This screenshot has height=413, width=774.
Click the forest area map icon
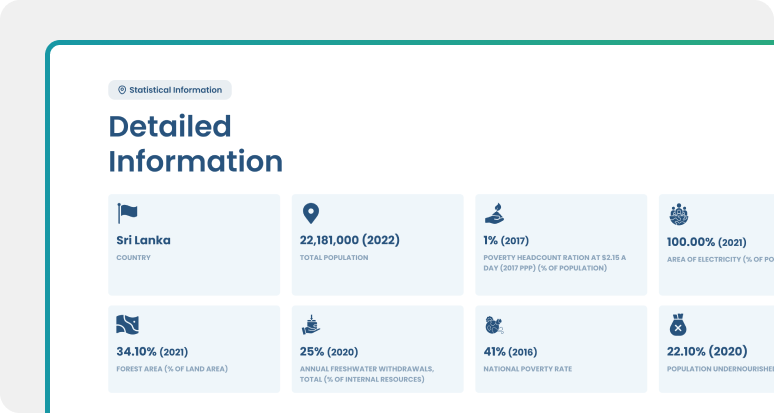[x=127, y=324]
